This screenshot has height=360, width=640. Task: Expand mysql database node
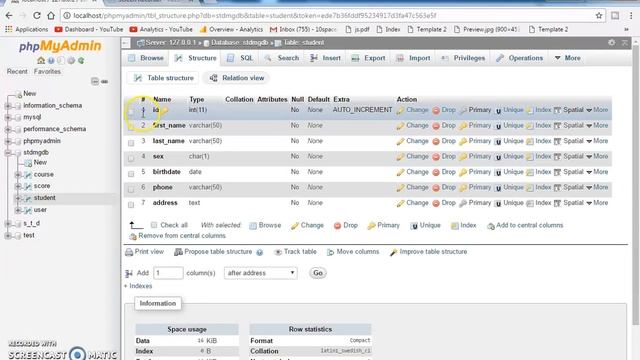click(8, 118)
